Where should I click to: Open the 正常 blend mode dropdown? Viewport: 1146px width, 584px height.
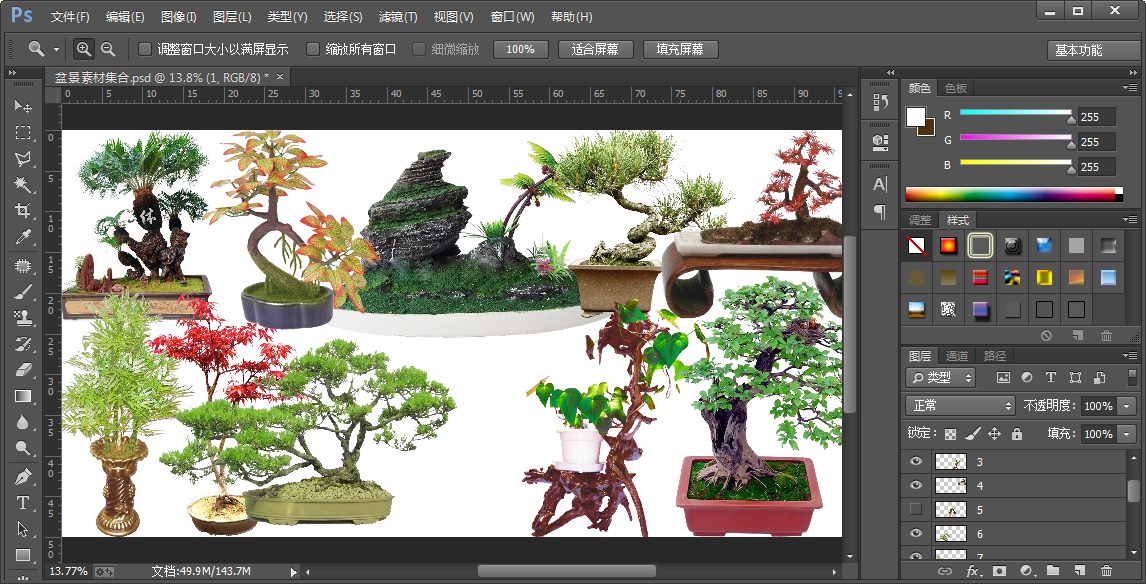[x=960, y=406]
